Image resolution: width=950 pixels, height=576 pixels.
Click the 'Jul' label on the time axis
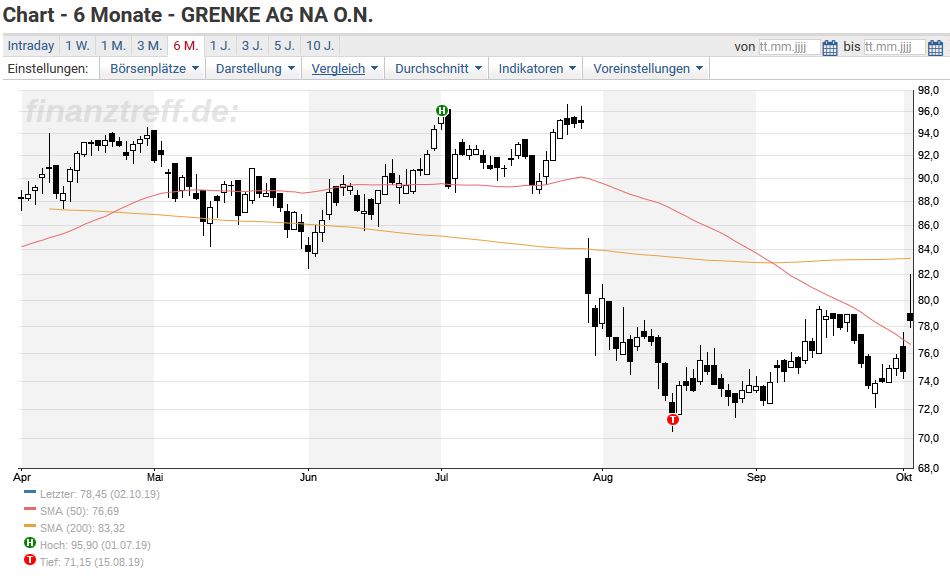[442, 477]
